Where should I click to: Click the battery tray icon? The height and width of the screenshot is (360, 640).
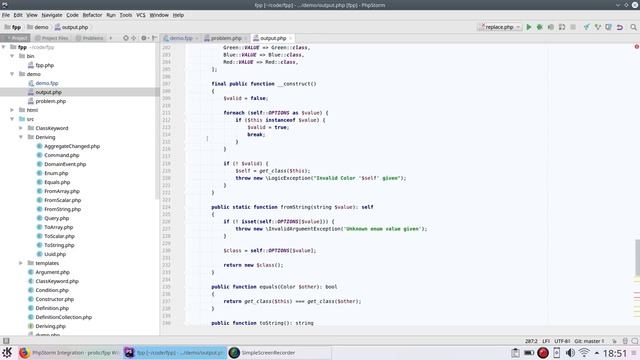[529, 353]
